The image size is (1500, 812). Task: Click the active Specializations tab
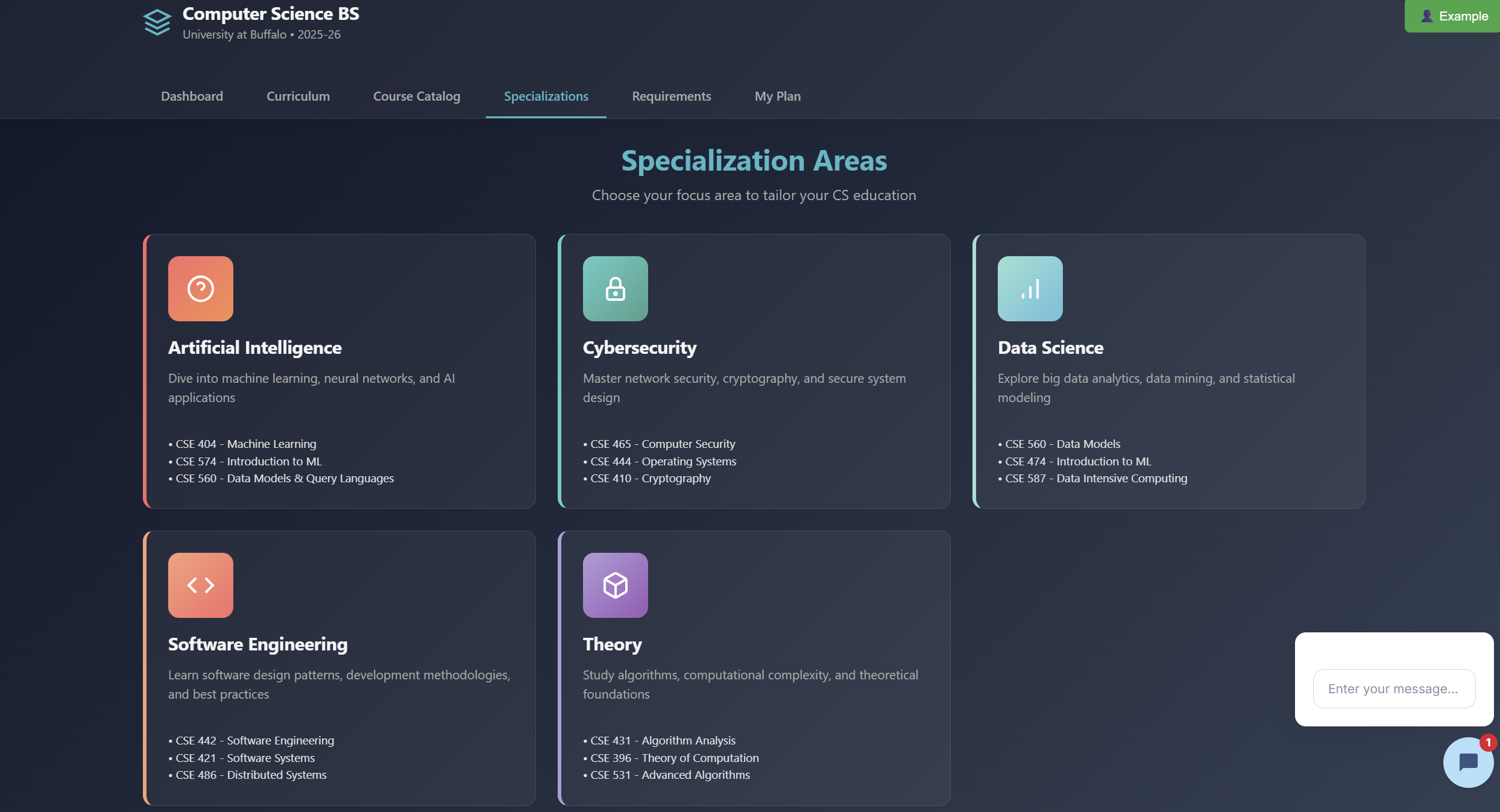[x=546, y=96]
